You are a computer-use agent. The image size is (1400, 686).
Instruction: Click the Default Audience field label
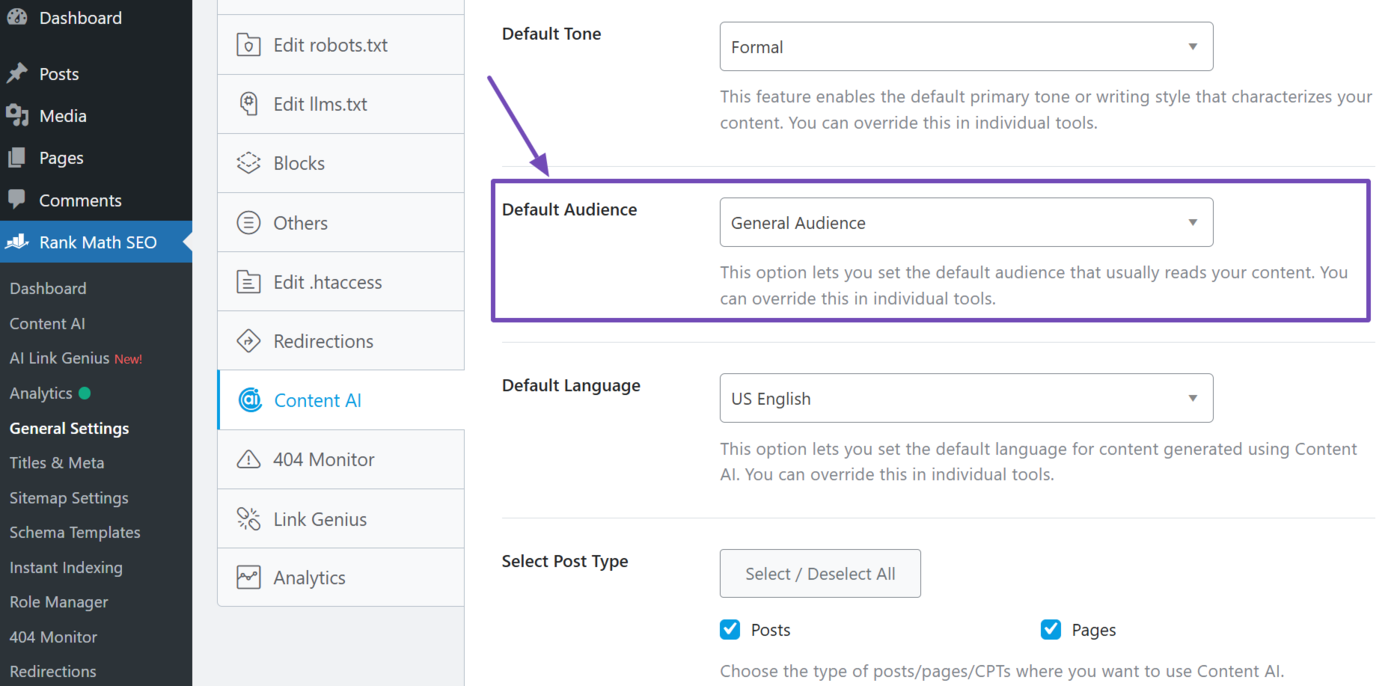569,209
